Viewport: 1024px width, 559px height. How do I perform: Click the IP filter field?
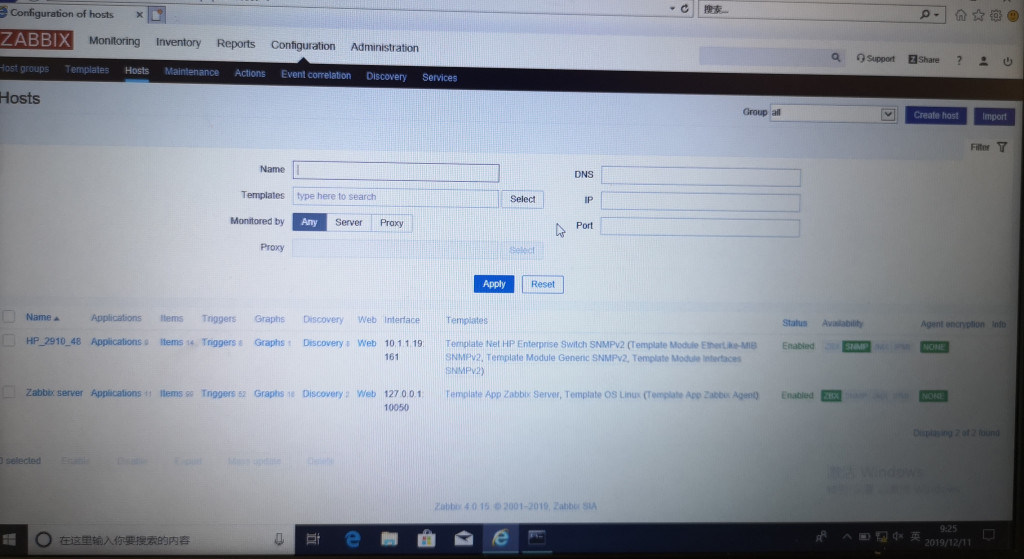[700, 202]
